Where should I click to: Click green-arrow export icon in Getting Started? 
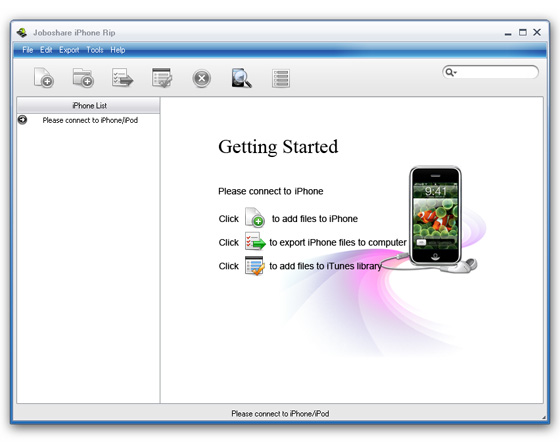pos(255,241)
